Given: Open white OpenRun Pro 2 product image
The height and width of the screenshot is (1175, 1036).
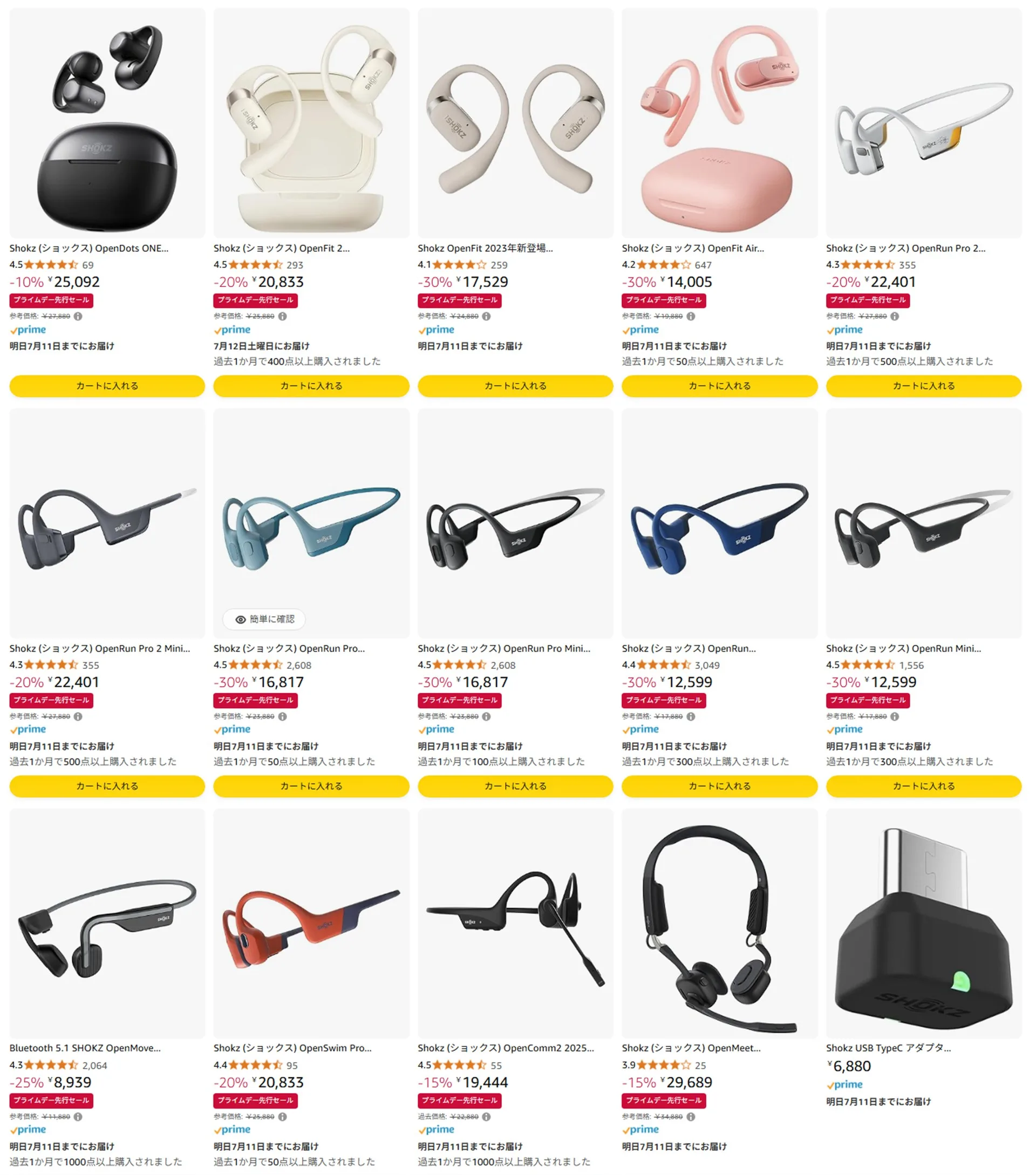Looking at the screenshot, I should (x=923, y=122).
